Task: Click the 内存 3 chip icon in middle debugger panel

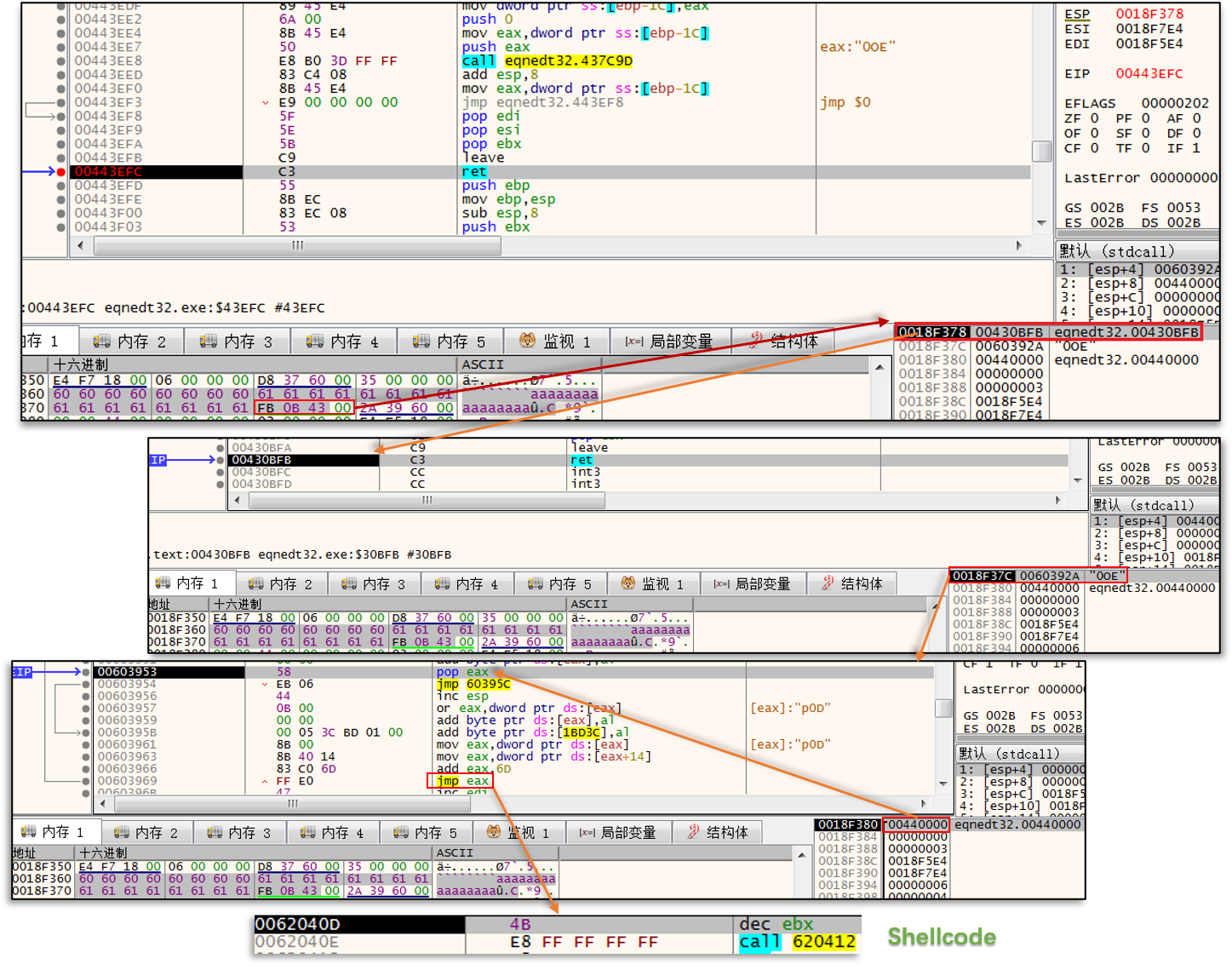Action: (349, 583)
